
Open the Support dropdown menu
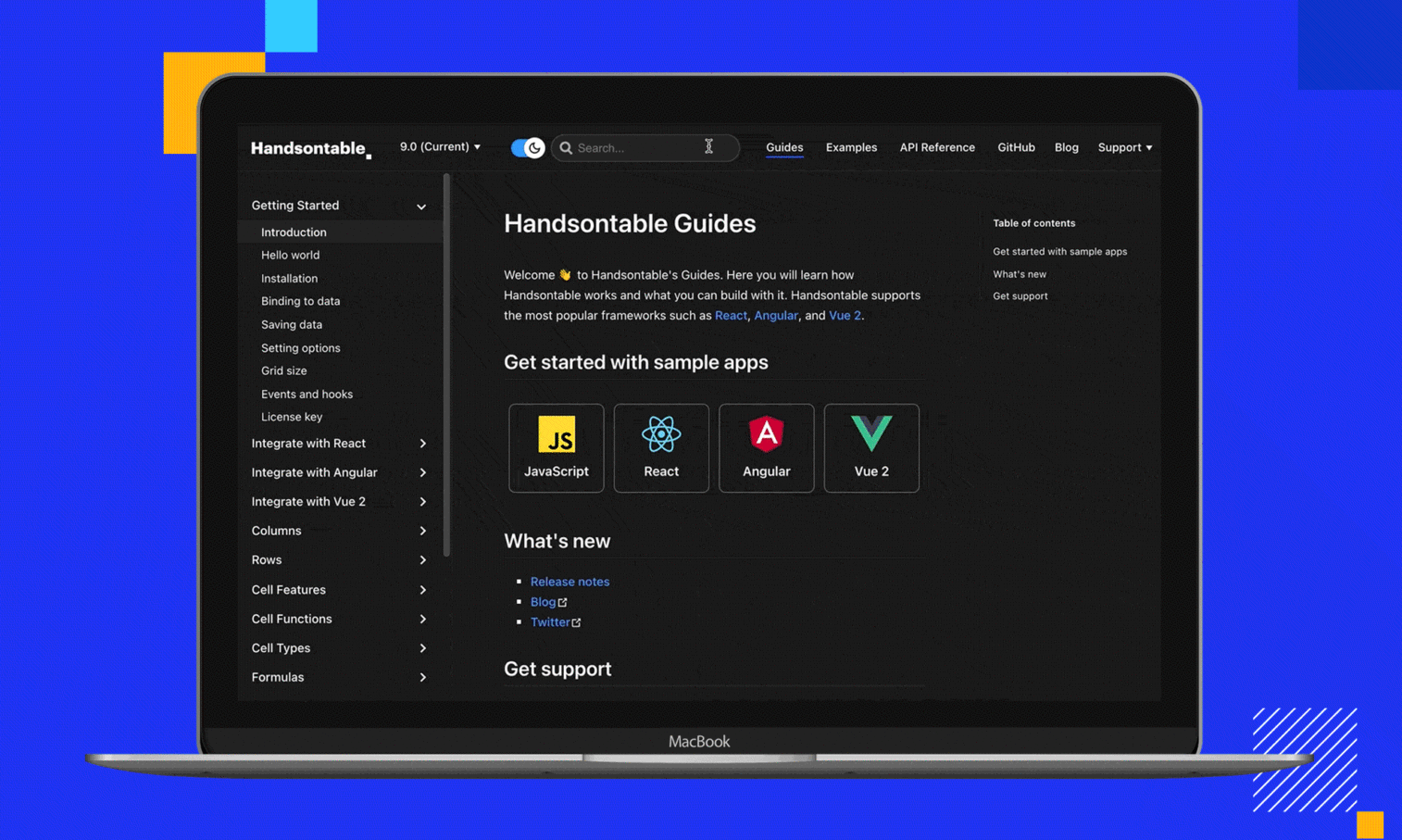(x=1123, y=147)
